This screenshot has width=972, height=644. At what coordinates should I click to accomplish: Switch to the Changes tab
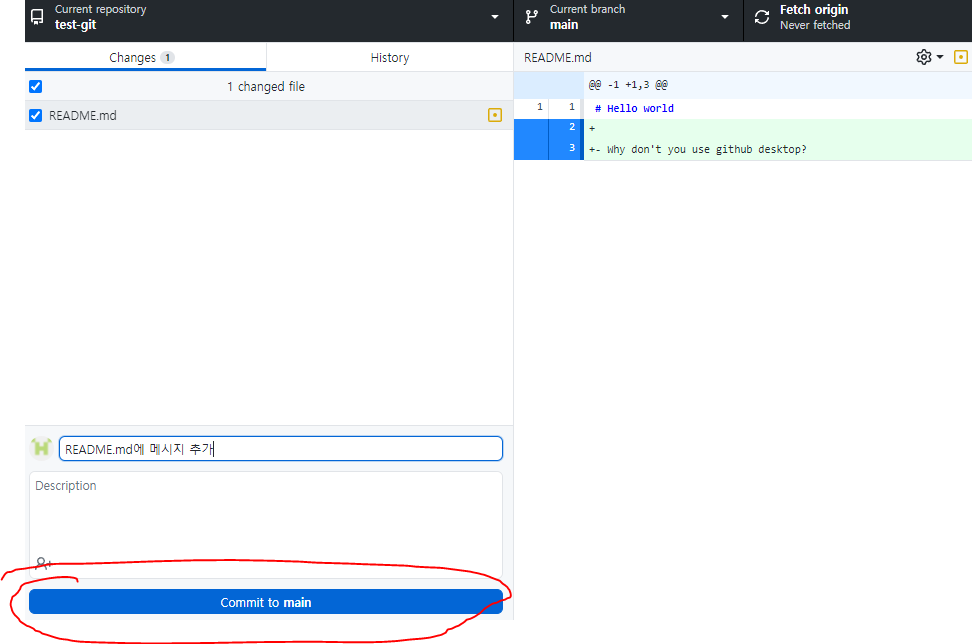click(x=146, y=57)
